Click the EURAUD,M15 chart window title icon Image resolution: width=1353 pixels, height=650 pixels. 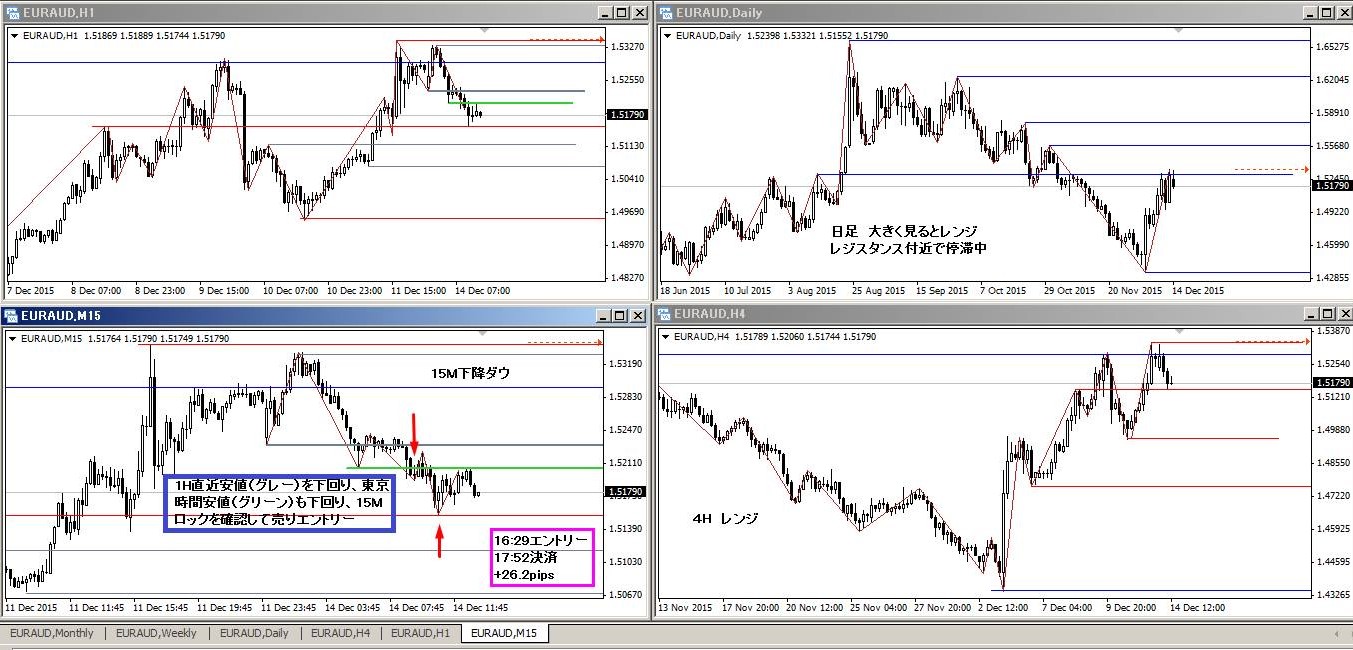pyautogui.click(x=12, y=316)
